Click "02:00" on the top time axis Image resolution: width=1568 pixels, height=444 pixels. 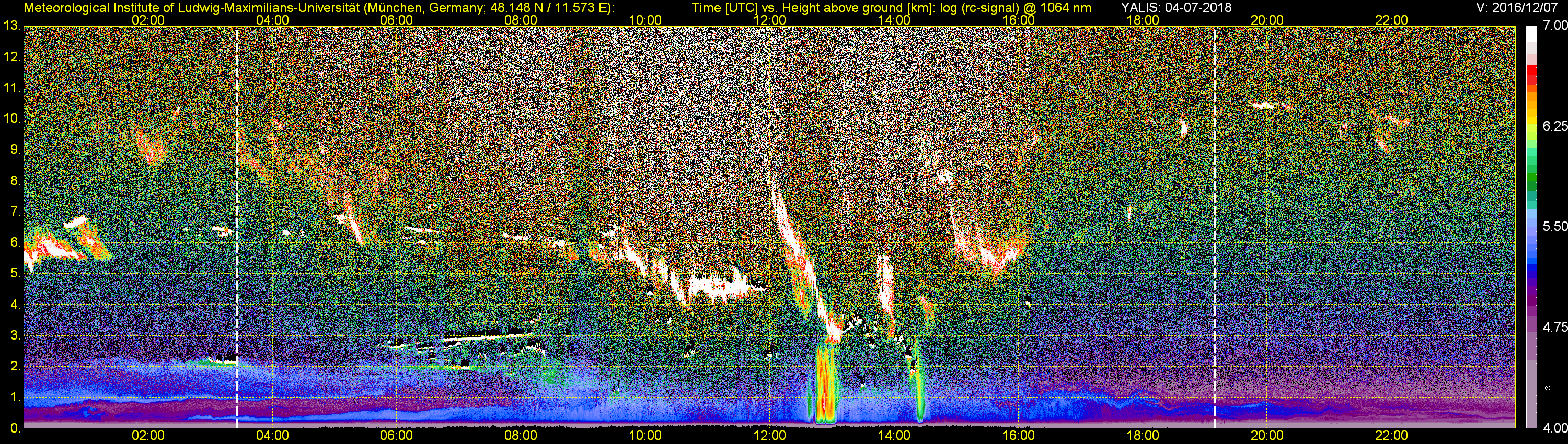(148, 20)
